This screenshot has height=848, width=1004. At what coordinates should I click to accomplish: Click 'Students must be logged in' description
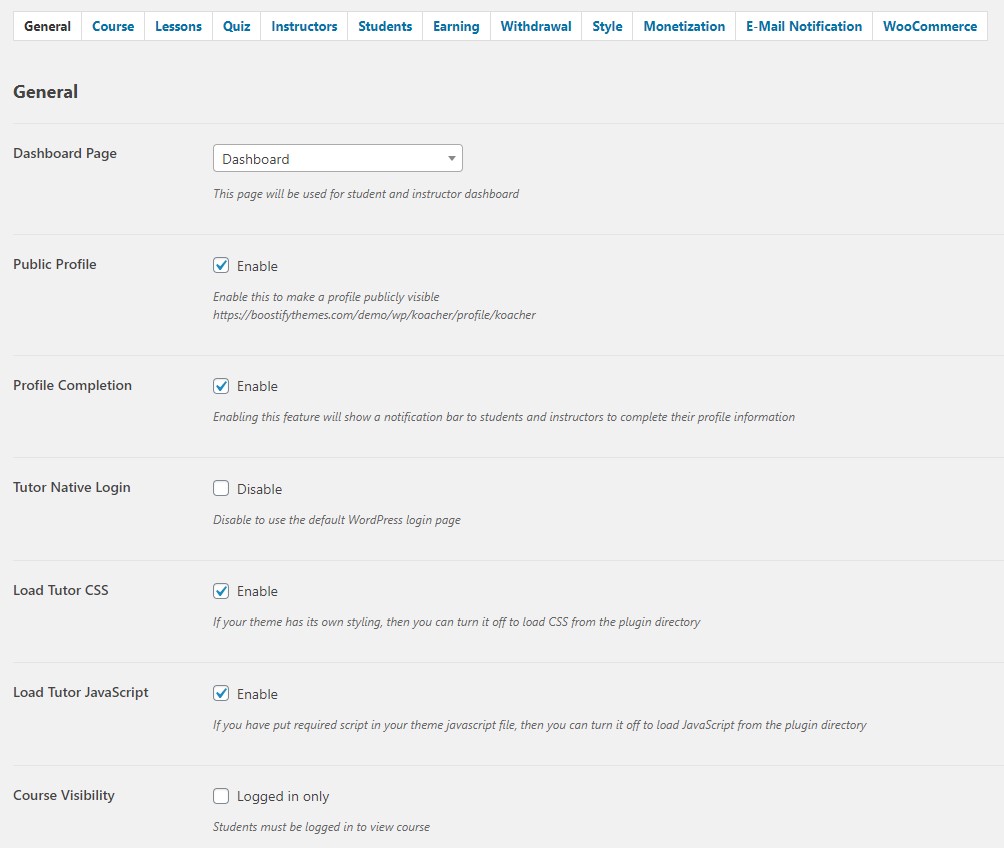point(321,827)
